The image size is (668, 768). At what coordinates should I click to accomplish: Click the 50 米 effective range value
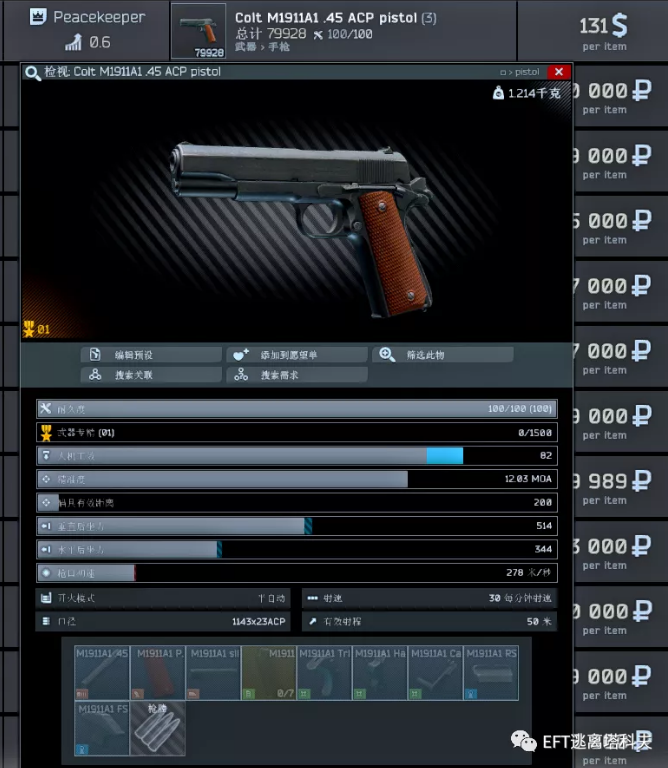539,621
